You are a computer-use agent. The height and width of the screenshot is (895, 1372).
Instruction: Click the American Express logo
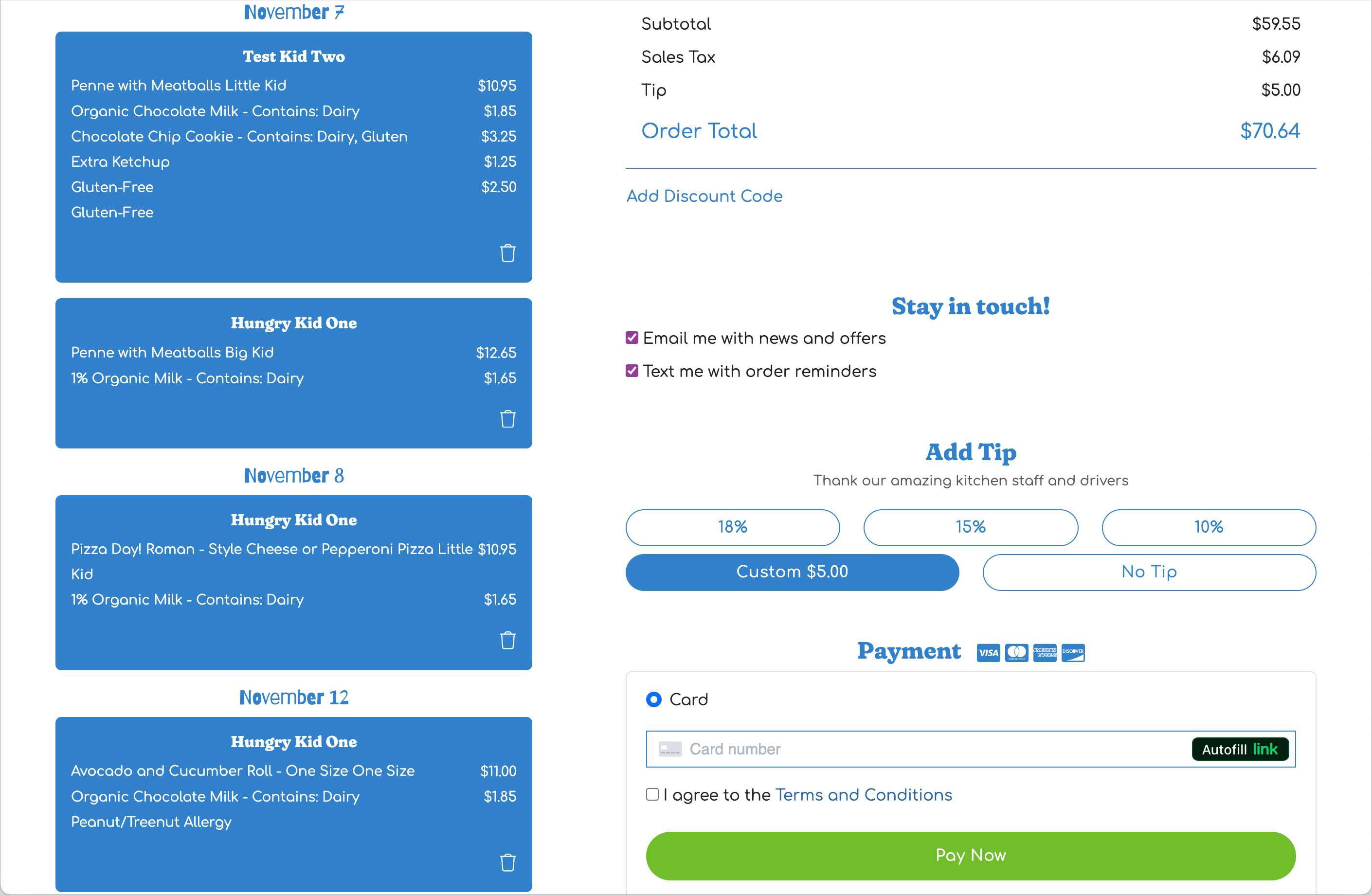(1045, 653)
